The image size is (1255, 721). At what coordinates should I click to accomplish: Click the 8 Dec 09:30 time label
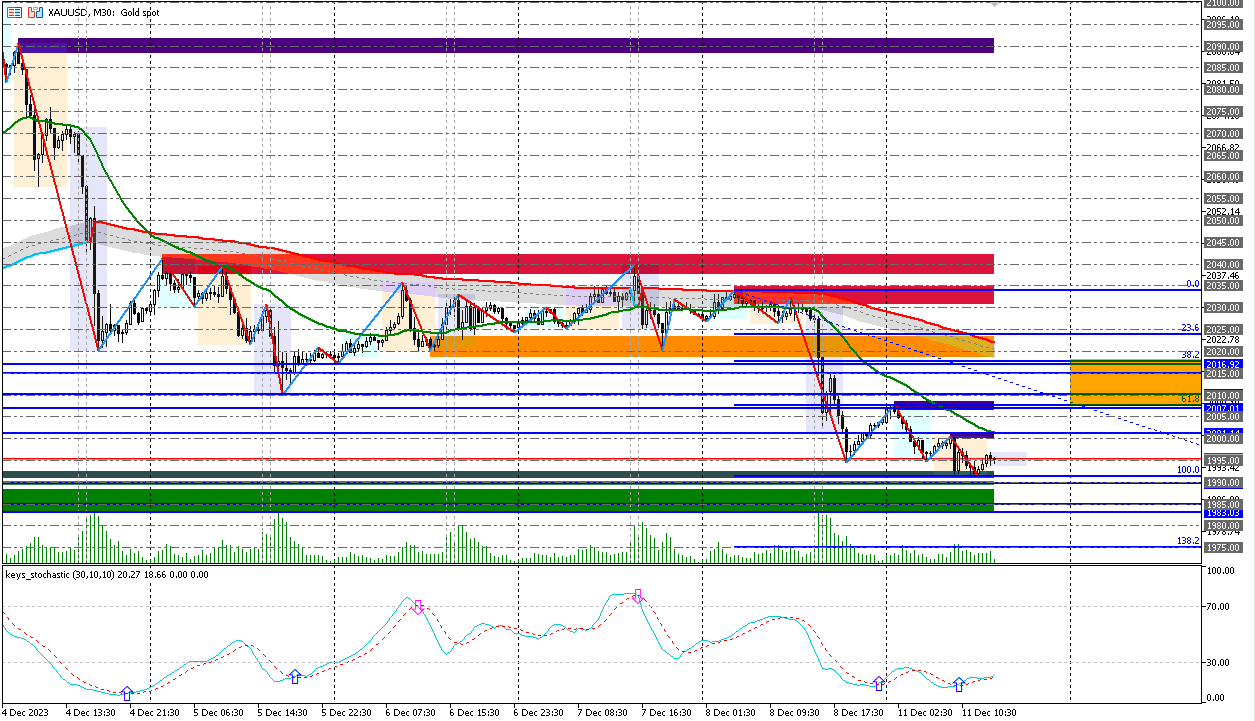point(794,713)
